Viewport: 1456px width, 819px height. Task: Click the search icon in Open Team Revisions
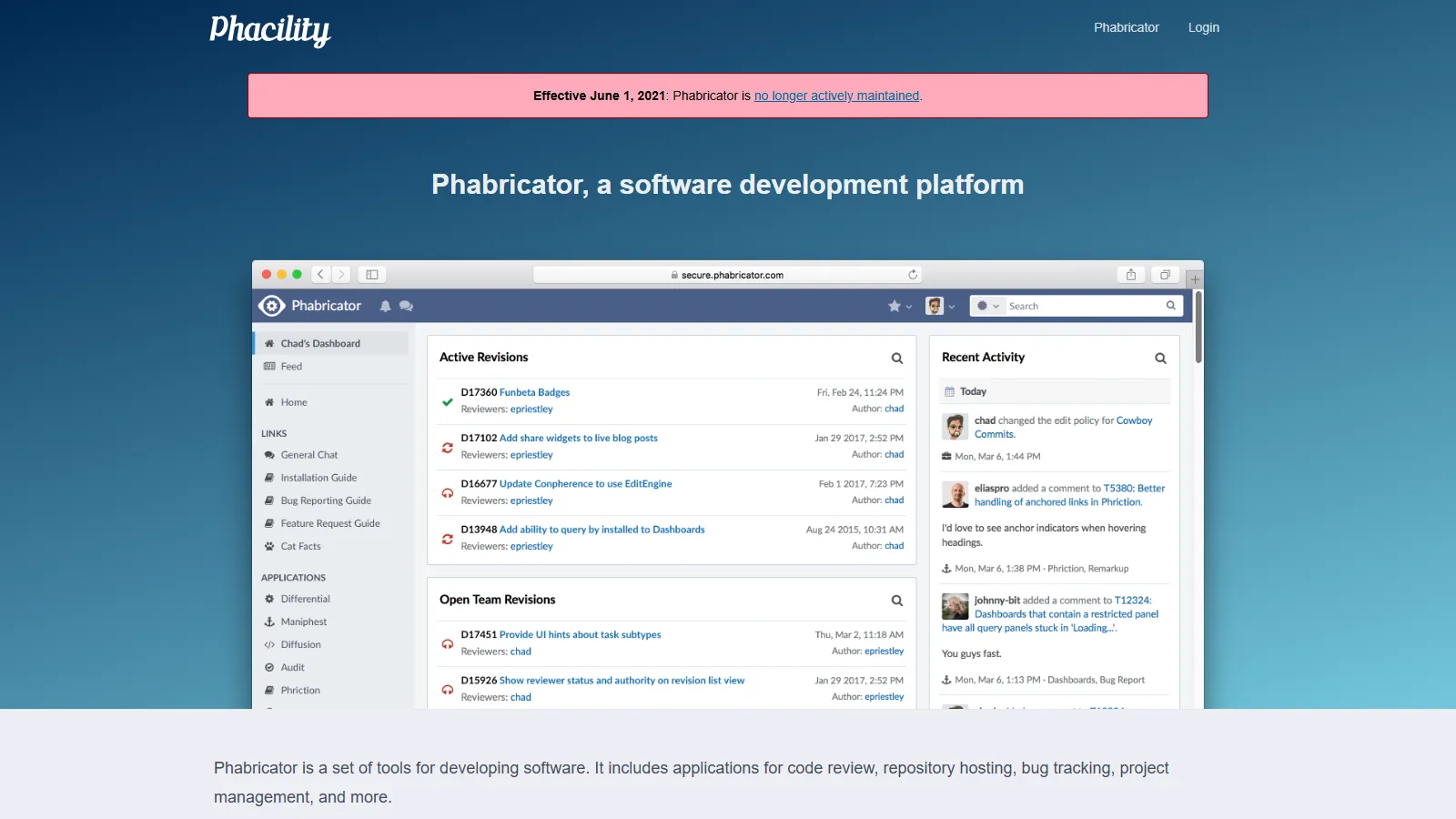tap(896, 601)
